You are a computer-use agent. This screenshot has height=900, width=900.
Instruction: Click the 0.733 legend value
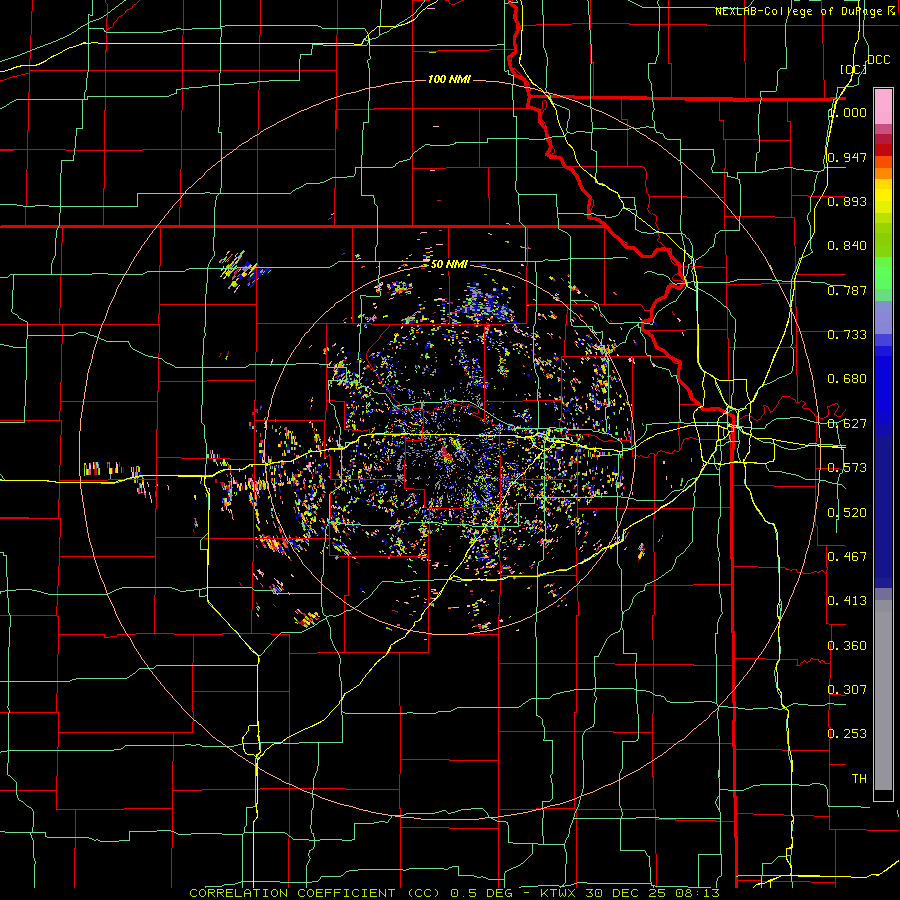point(847,335)
